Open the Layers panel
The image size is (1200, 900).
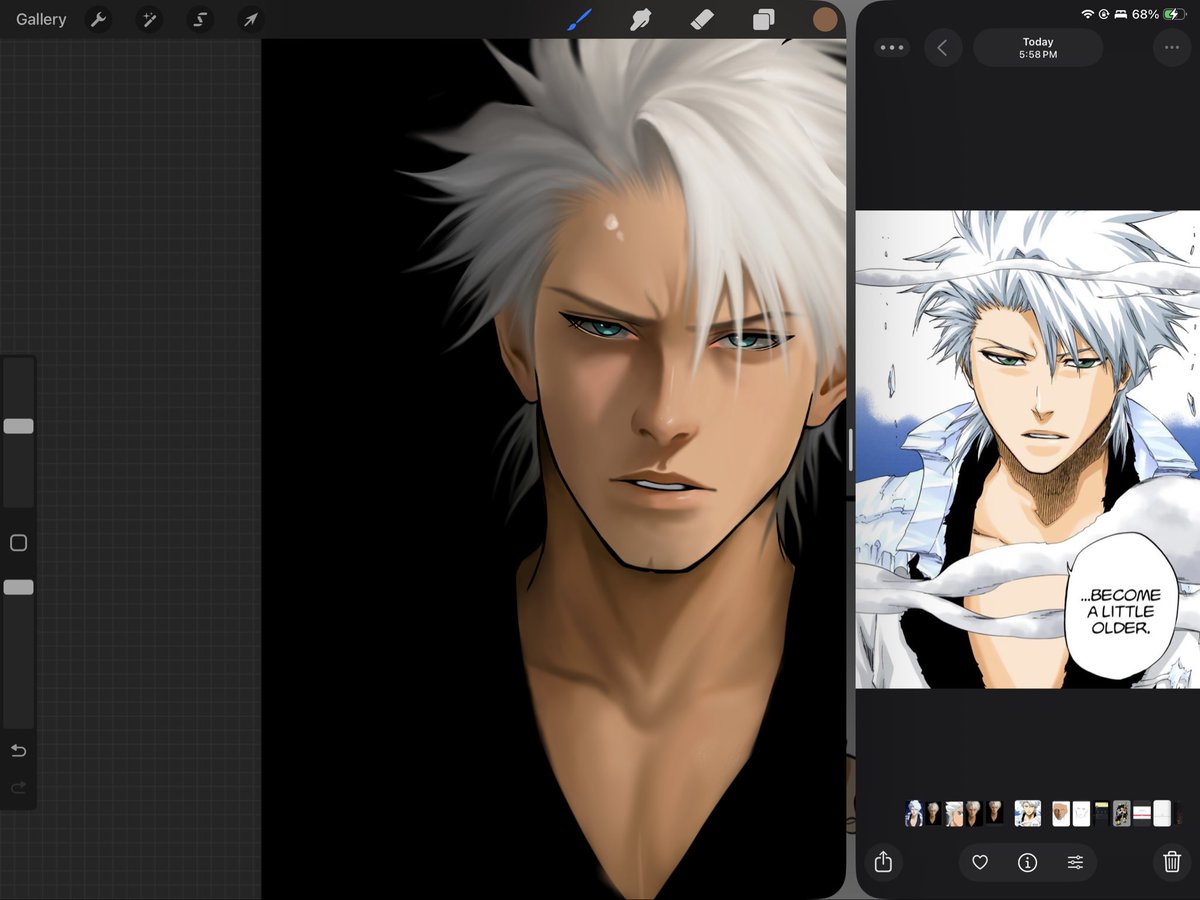763,19
